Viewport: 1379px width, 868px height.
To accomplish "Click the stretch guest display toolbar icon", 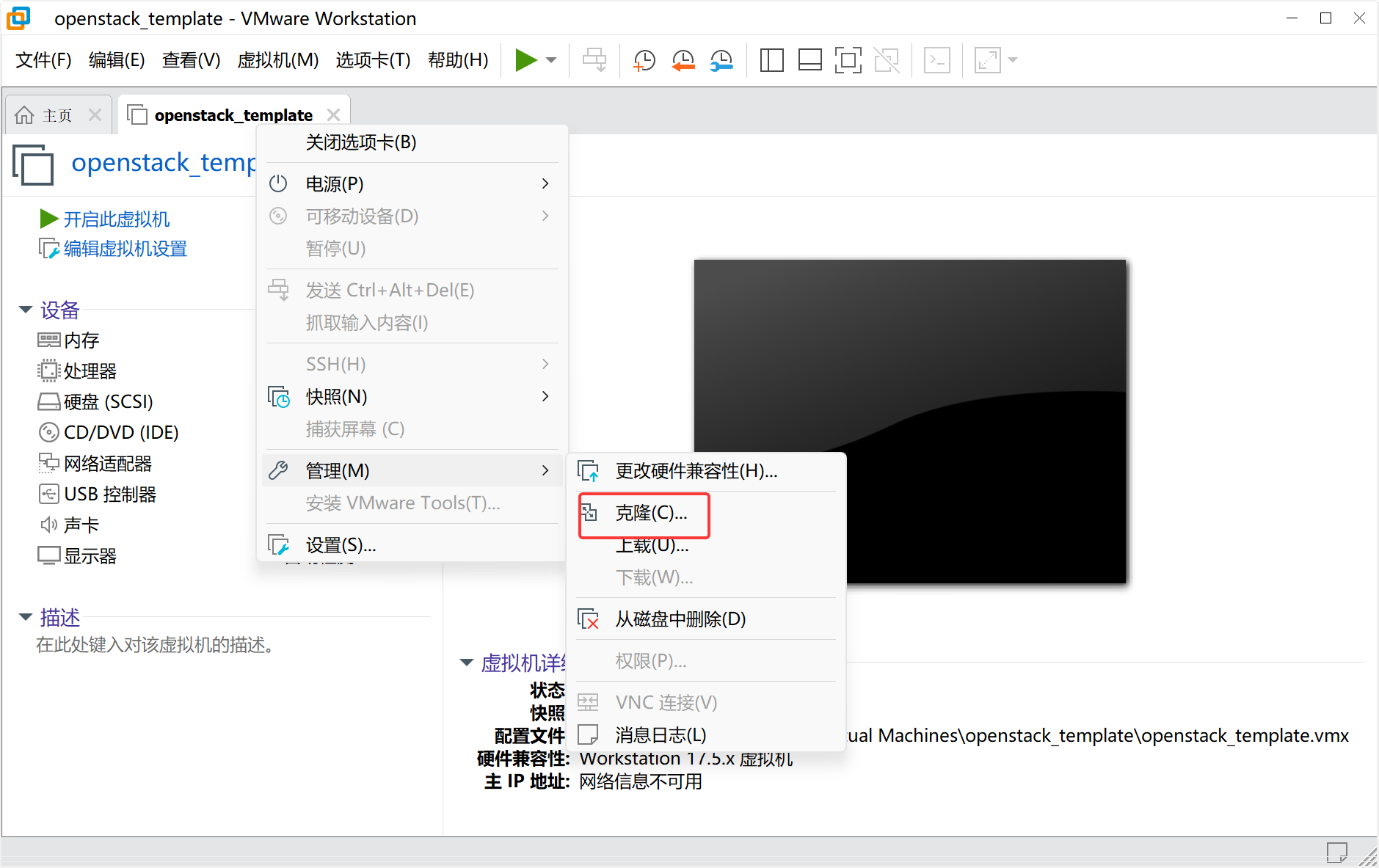I will [988, 60].
